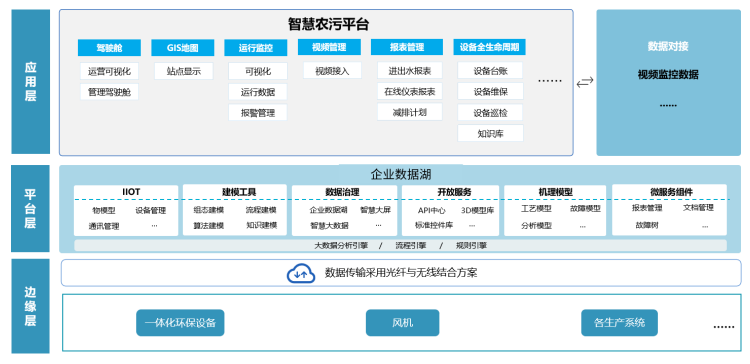Select the 运行数据 box
Screen dimensions: 750x364
258,92
